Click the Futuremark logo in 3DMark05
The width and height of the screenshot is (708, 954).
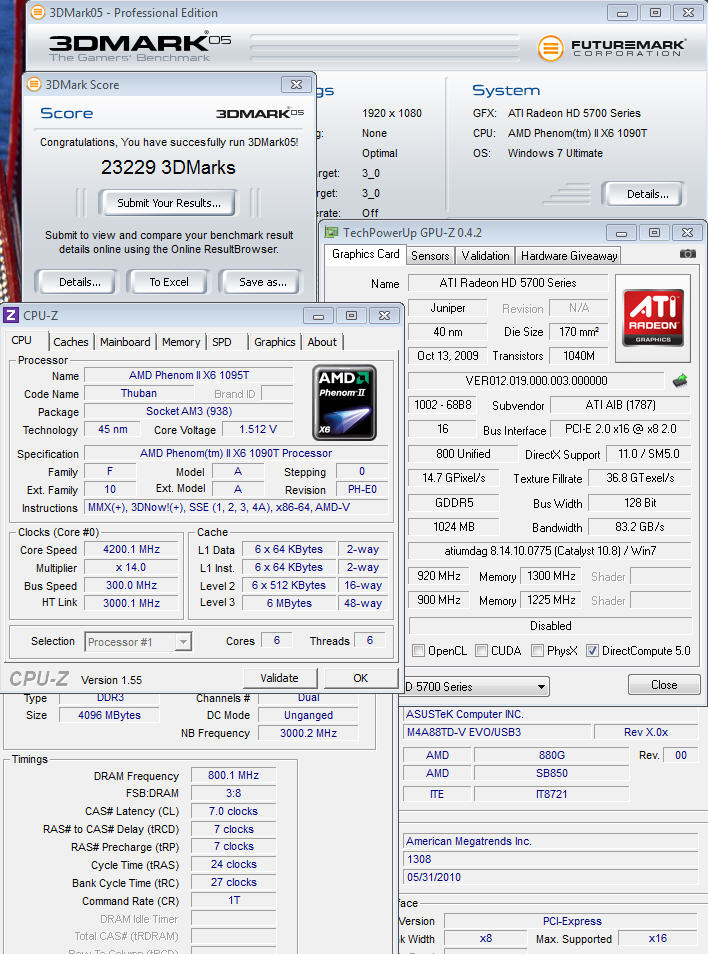pyautogui.click(x=611, y=48)
